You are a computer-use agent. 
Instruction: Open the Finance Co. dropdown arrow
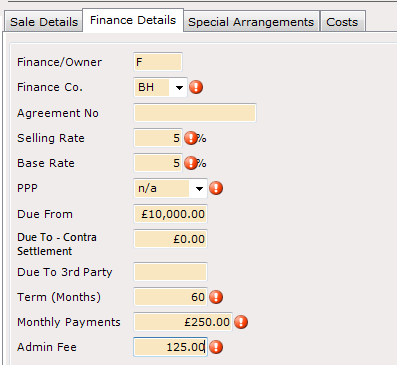pos(179,88)
